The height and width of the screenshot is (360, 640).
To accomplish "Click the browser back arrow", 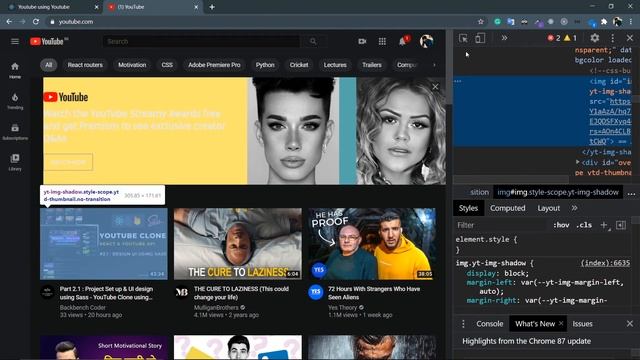I will pos(9,22).
